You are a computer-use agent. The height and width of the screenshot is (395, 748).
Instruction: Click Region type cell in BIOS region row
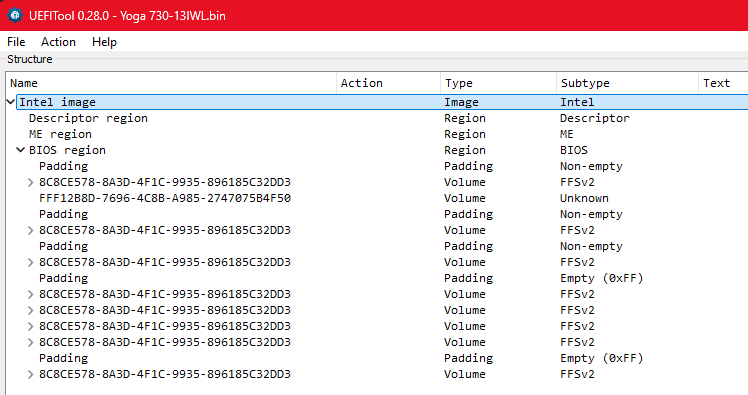[465, 150]
